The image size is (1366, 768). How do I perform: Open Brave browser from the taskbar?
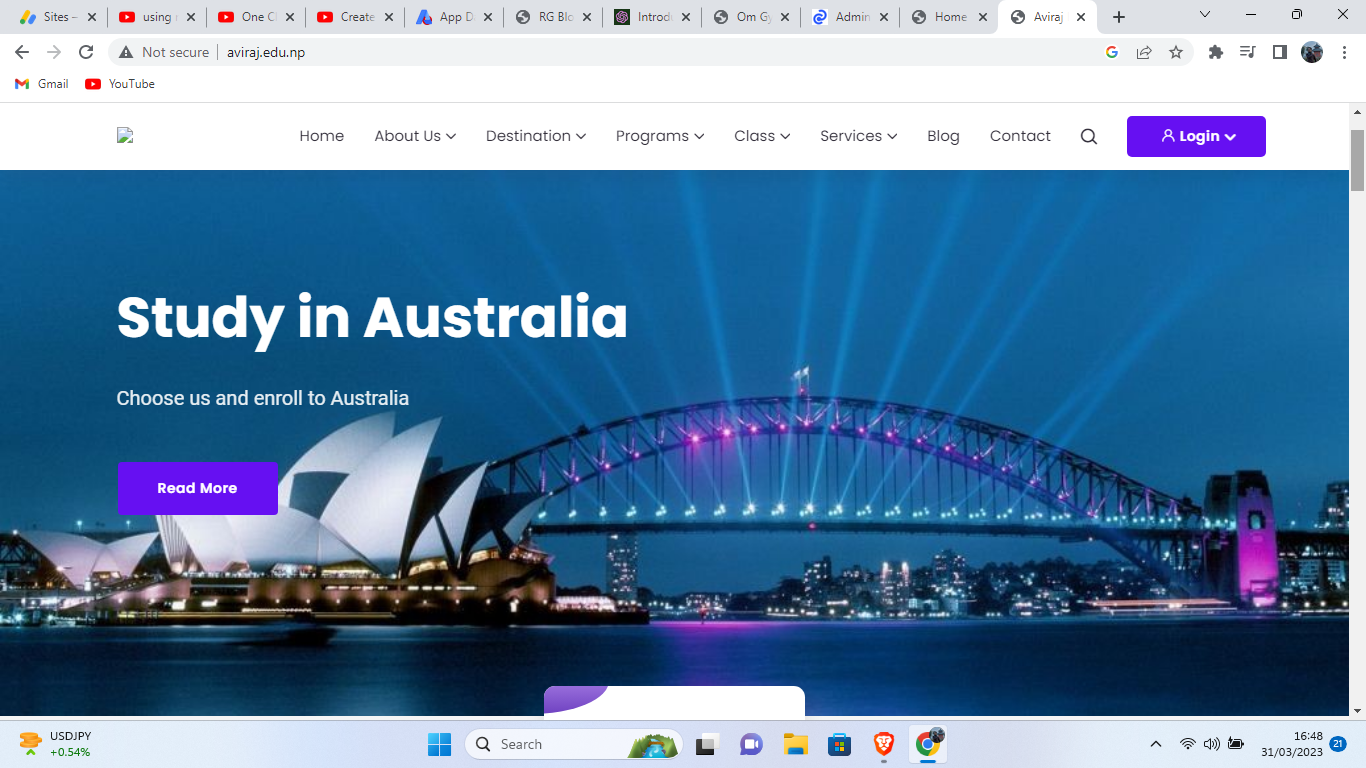[884, 744]
